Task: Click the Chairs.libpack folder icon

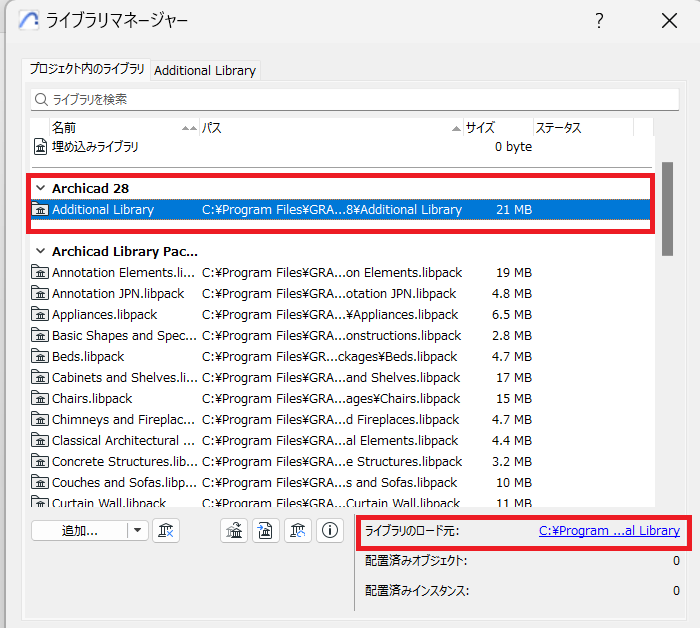Action: click(40, 398)
